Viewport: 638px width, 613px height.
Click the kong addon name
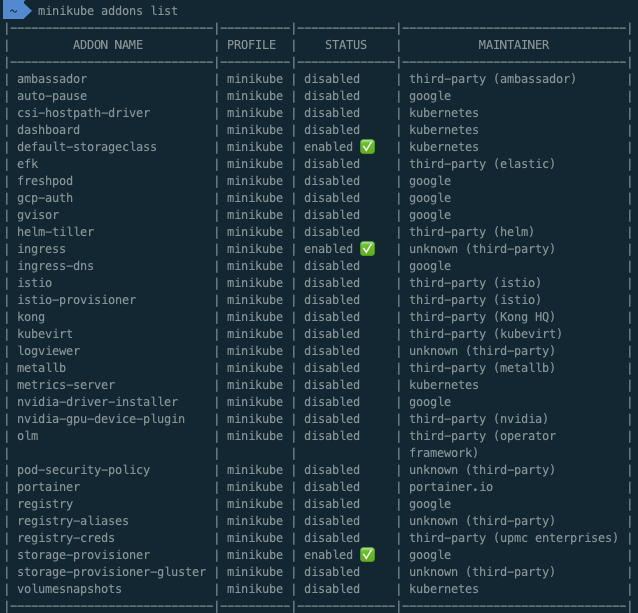(x=31, y=317)
